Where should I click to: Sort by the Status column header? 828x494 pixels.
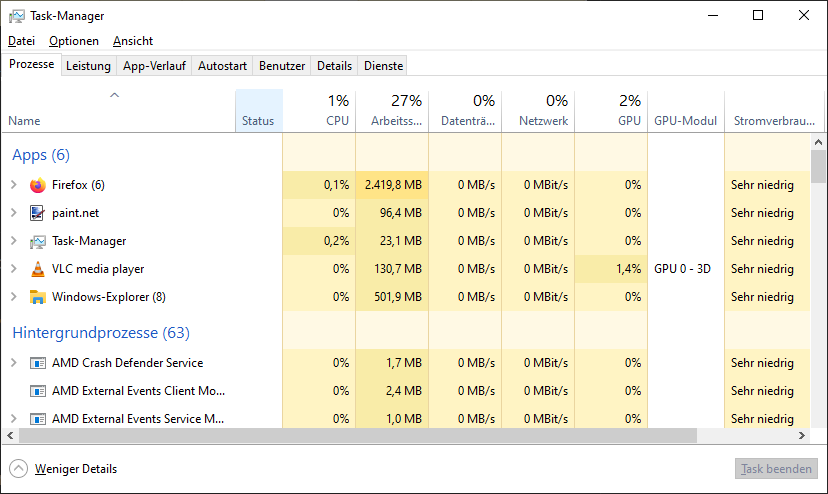259,110
